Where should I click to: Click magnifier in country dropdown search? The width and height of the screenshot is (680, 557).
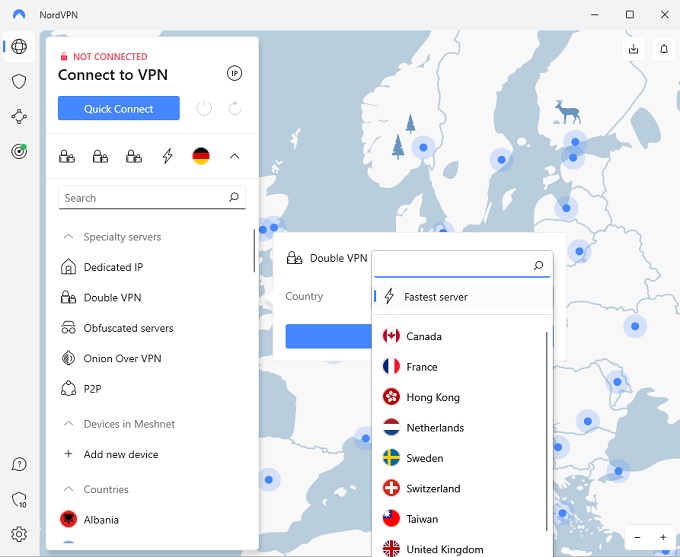click(x=538, y=265)
